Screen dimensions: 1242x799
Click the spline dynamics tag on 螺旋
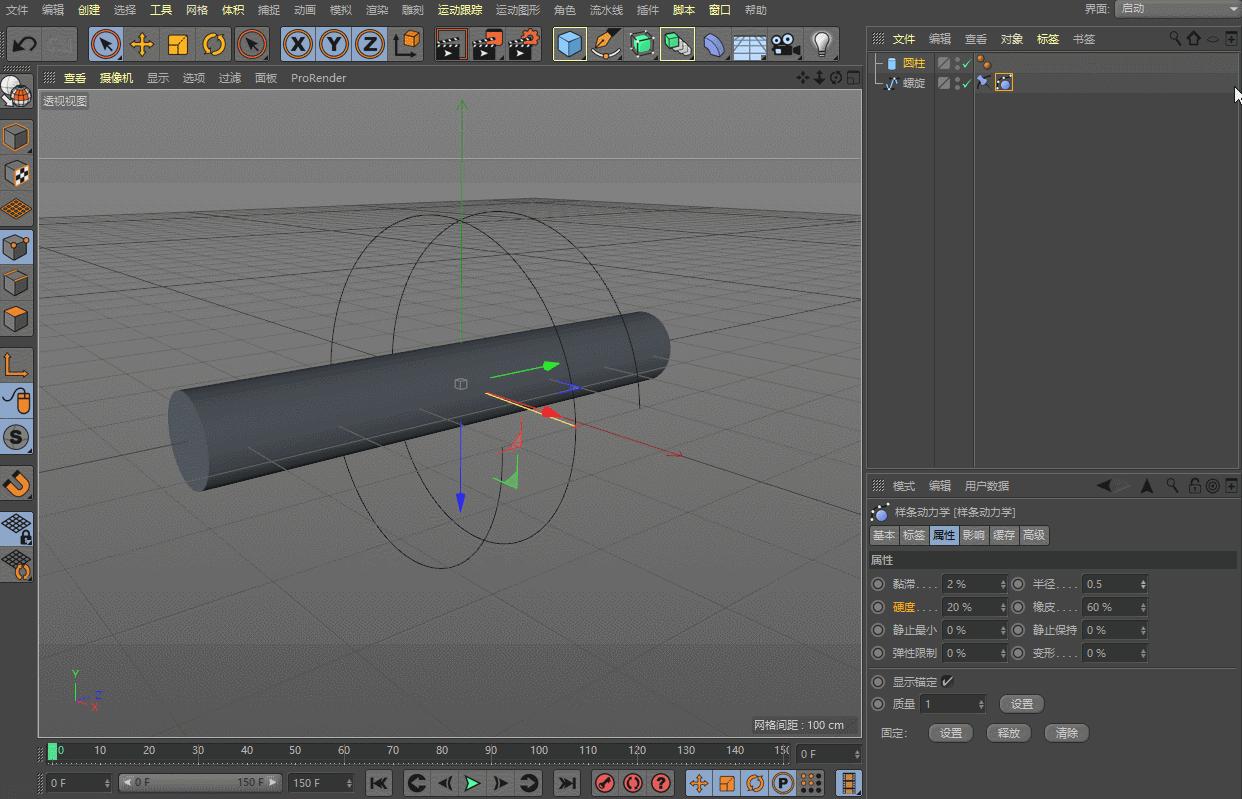pos(1003,82)
